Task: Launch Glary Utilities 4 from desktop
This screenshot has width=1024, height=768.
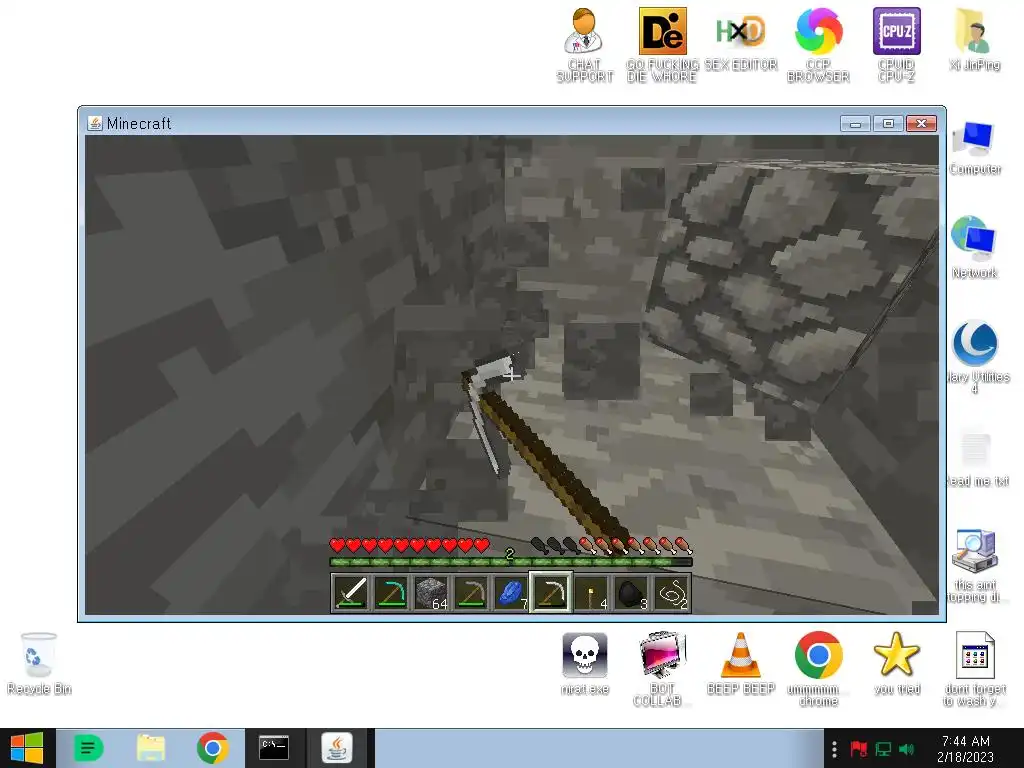Action: pyautogui.click(x=976, y=357)
